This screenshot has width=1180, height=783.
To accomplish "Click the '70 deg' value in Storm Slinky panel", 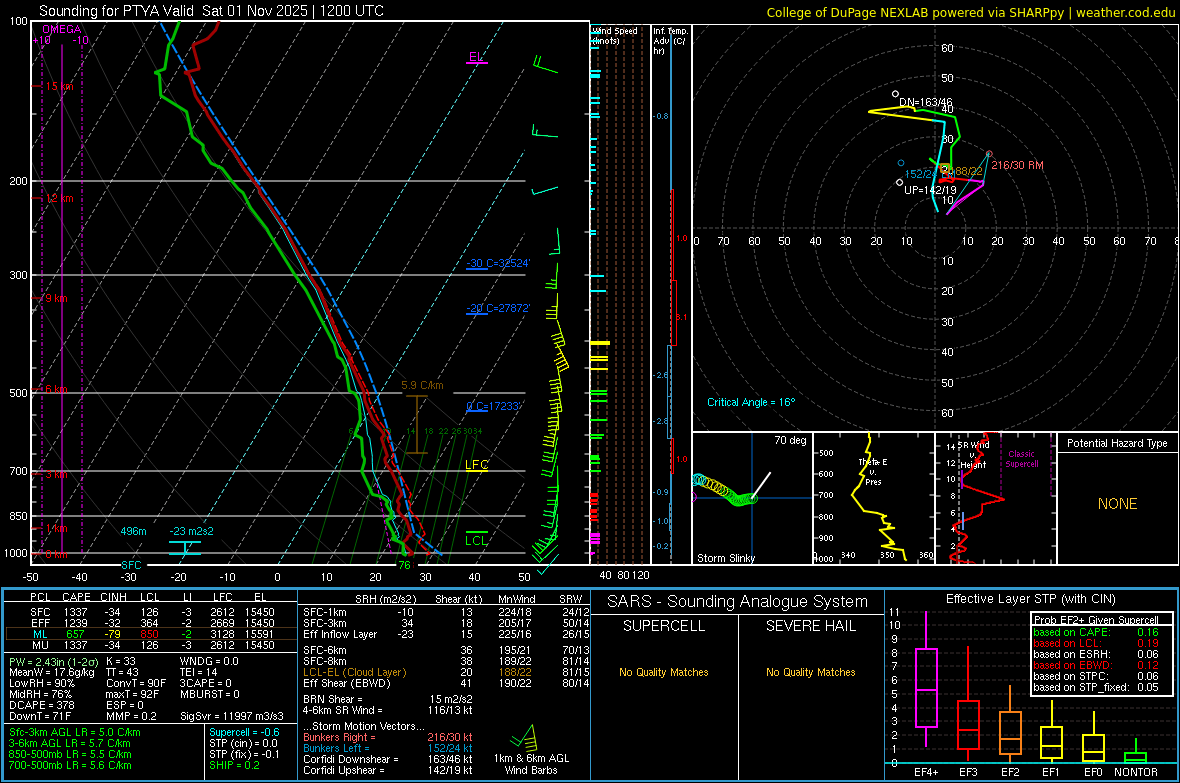I will (790, 440).
